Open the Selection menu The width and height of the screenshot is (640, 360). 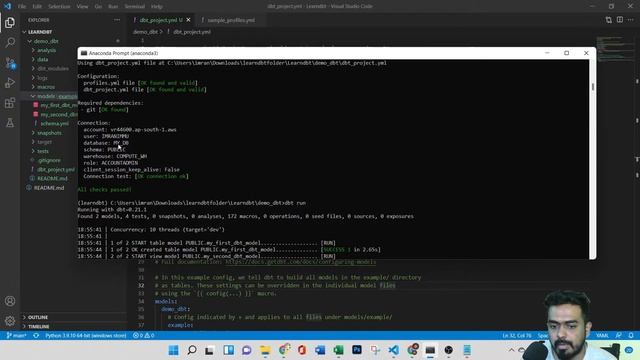[59, 7]
